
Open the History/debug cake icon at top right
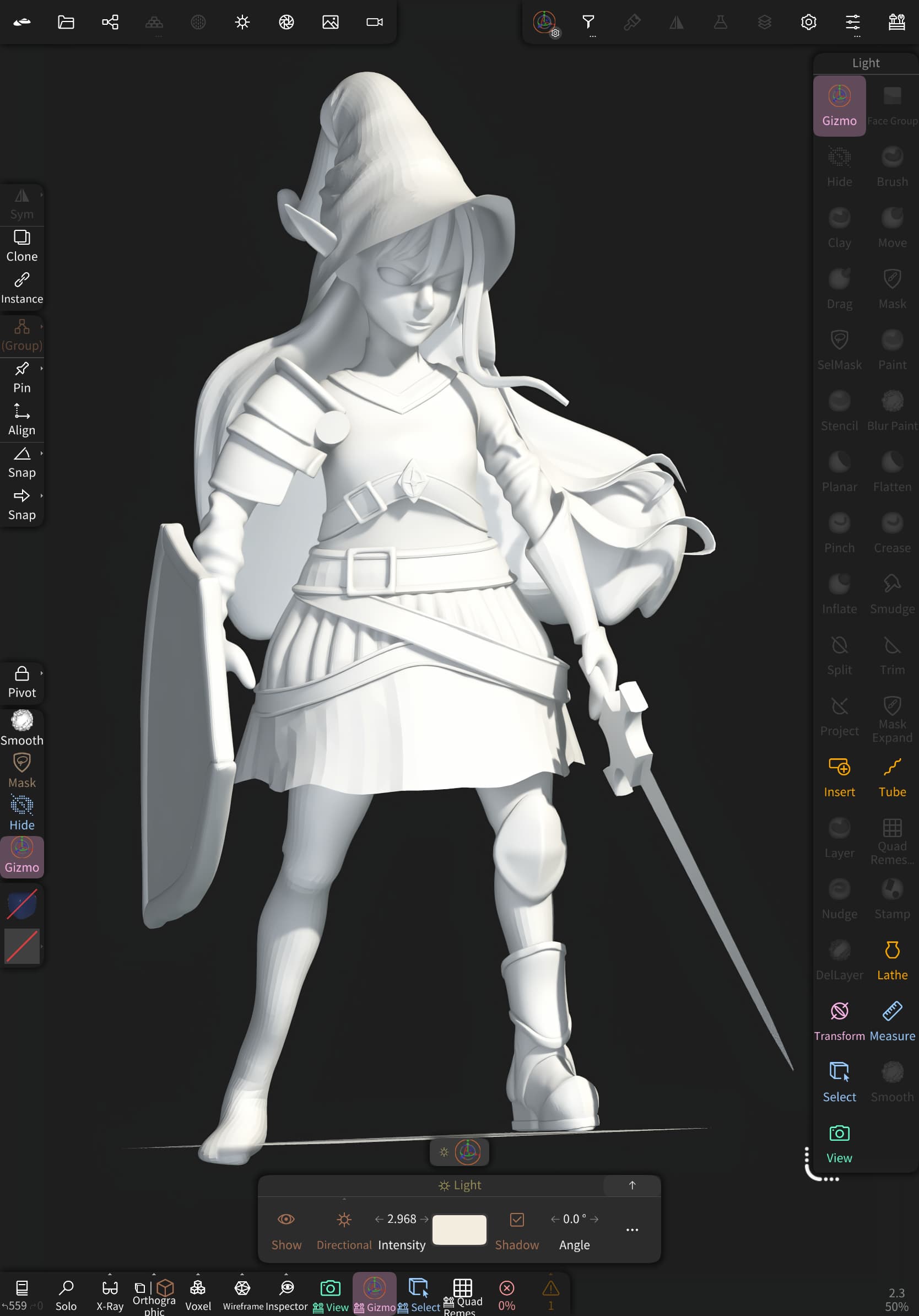pos(896,22)
